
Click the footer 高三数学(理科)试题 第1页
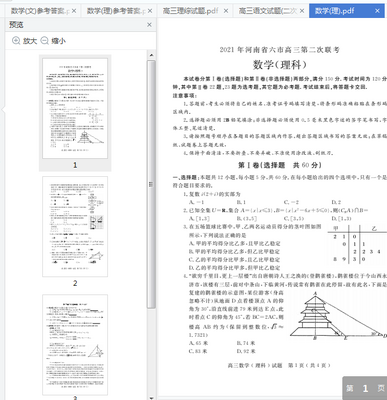(x=279, y=365)
